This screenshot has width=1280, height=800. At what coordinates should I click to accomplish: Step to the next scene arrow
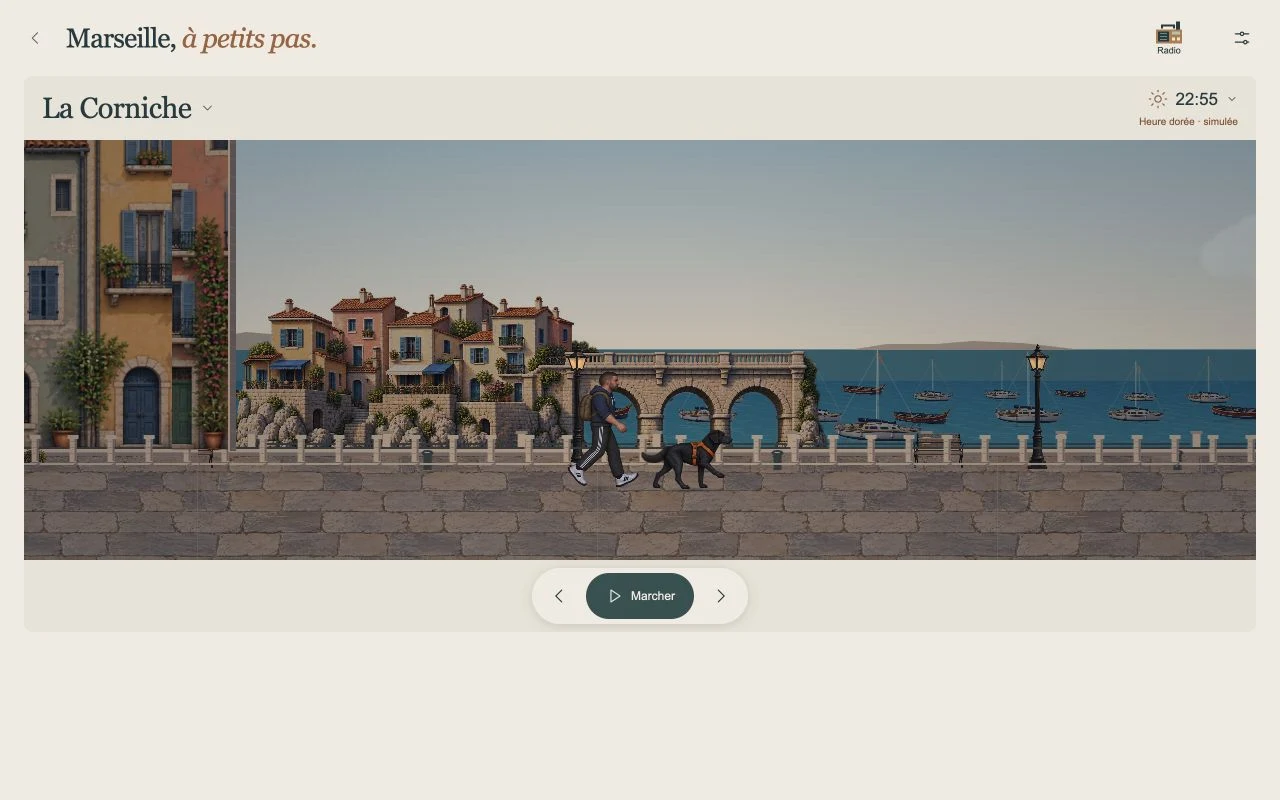tap(721, 596)
